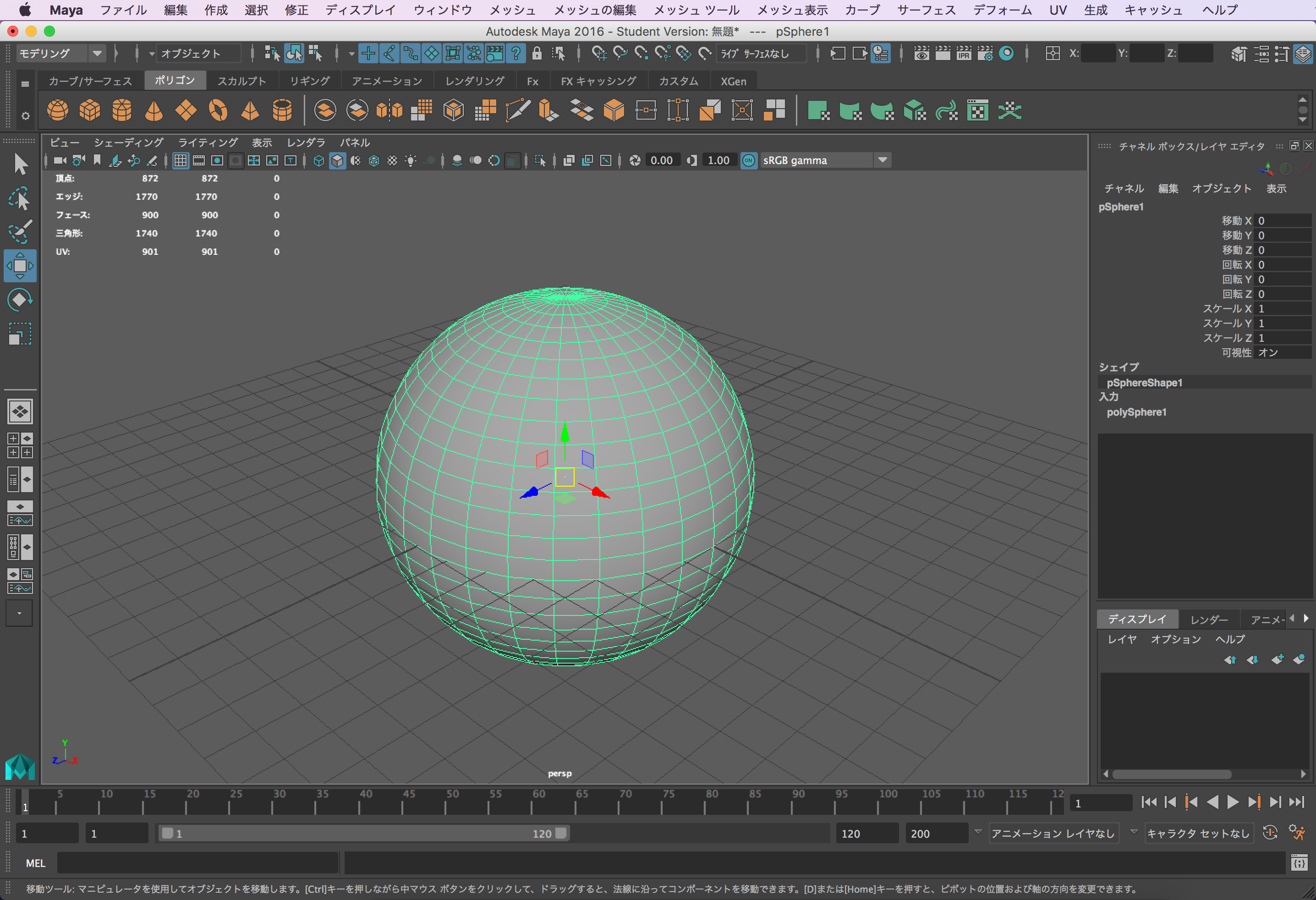The height and width of the screenshot is (900, 1316).
Task: Activate the Rotate tool in the toolbox
Action: [x=20, y=300]
